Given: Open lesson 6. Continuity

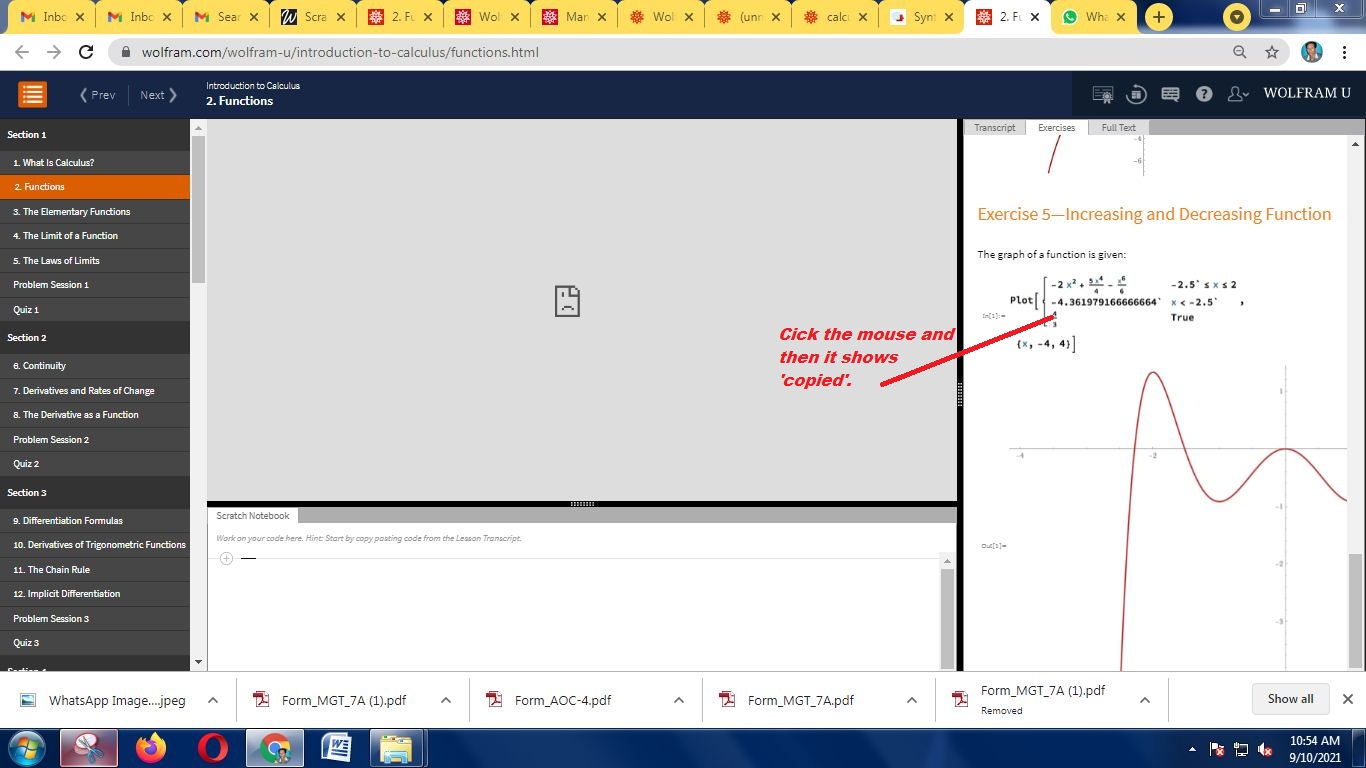Looking at the screenshot, I should pos(95,366).
